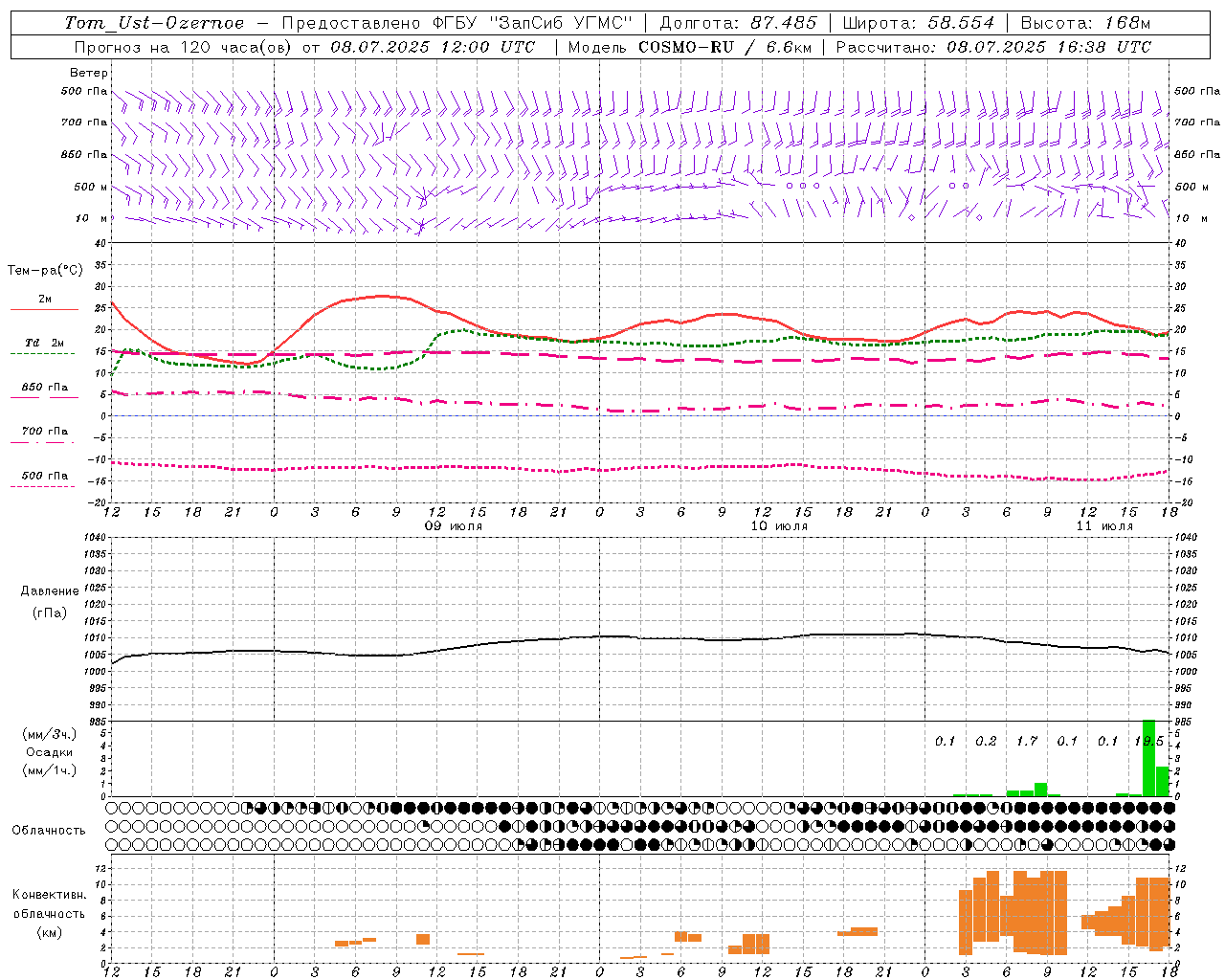Click the 09 июля date label
Viewport: 1225px width, 980px height.
[x=454, y=526]
